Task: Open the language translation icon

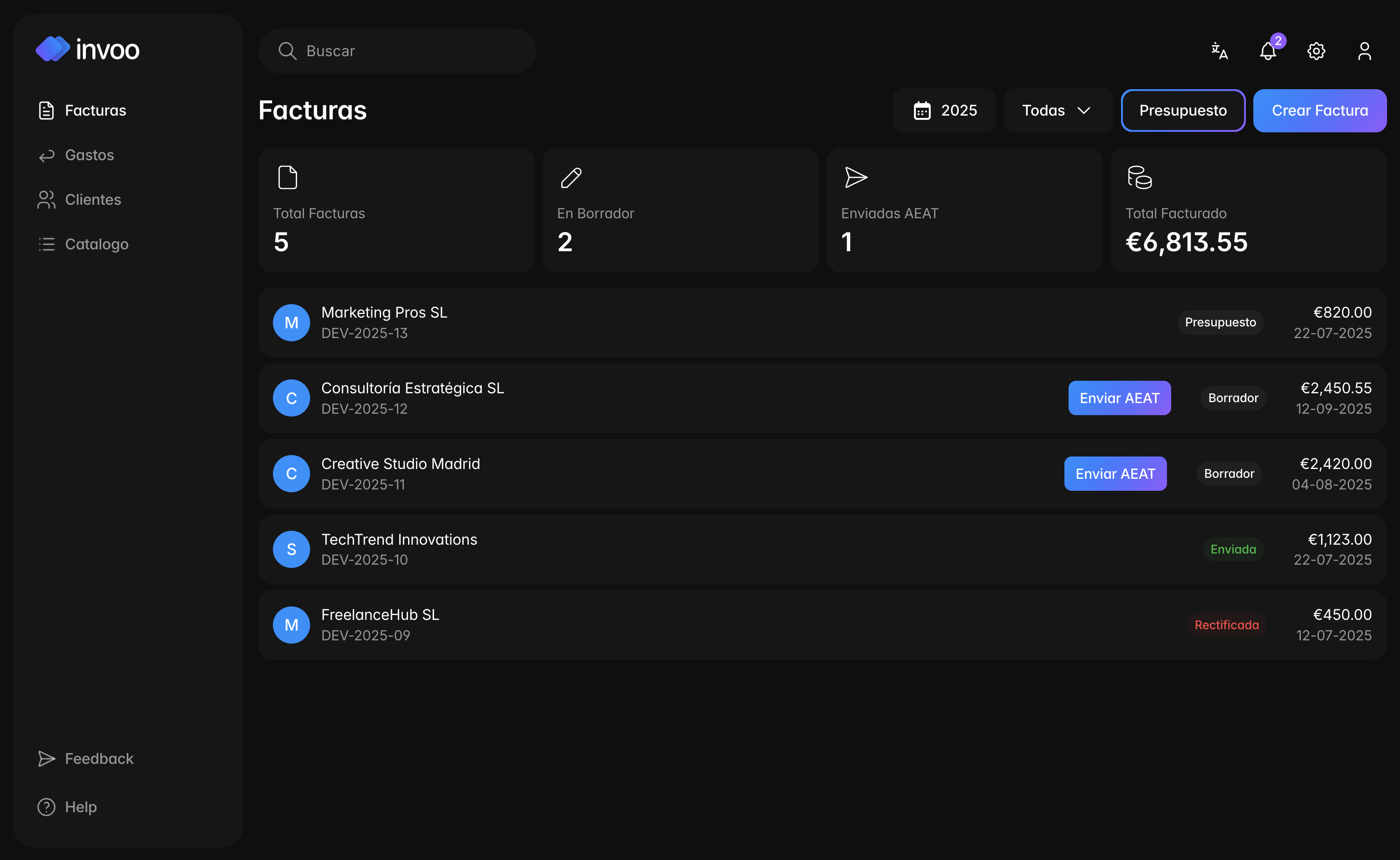Action: [x=1219, y=51]
